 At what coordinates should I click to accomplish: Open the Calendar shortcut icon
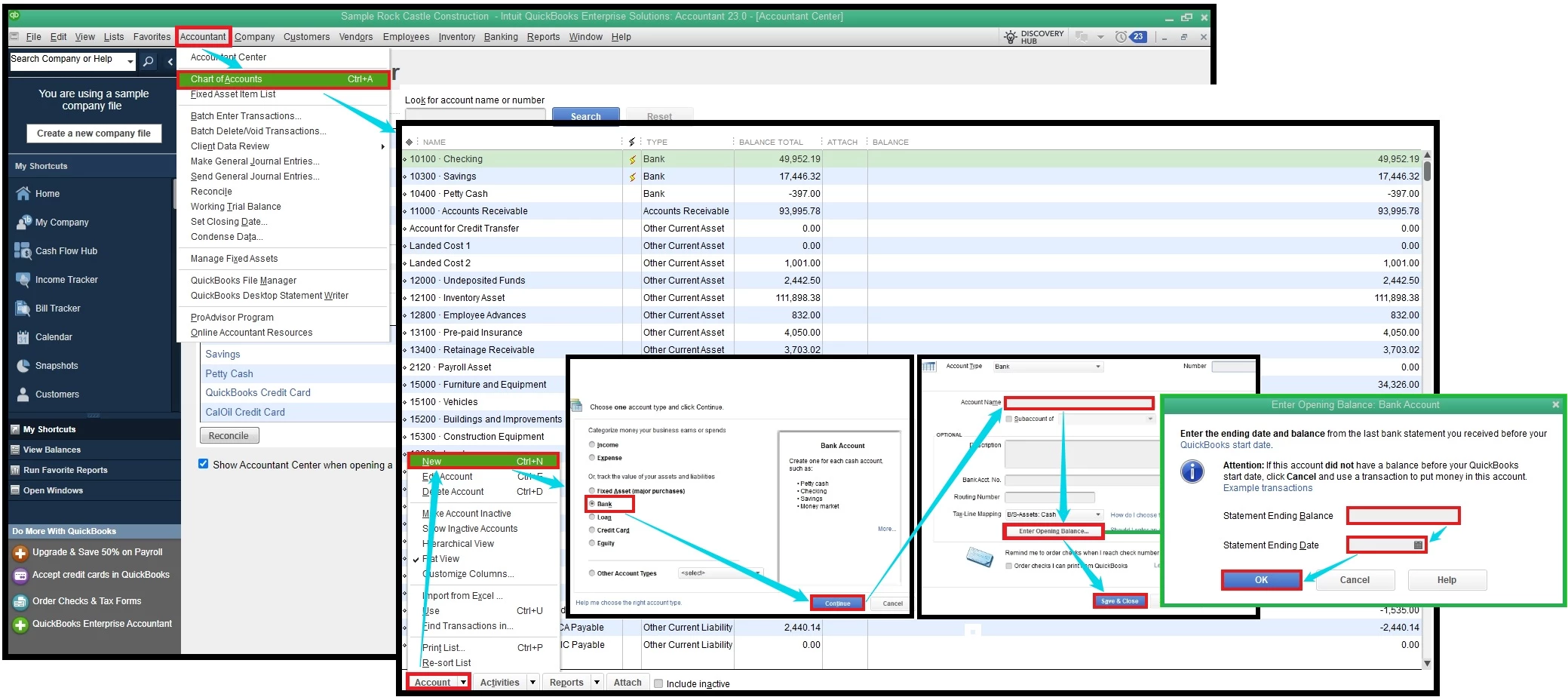tap(23, 337)
